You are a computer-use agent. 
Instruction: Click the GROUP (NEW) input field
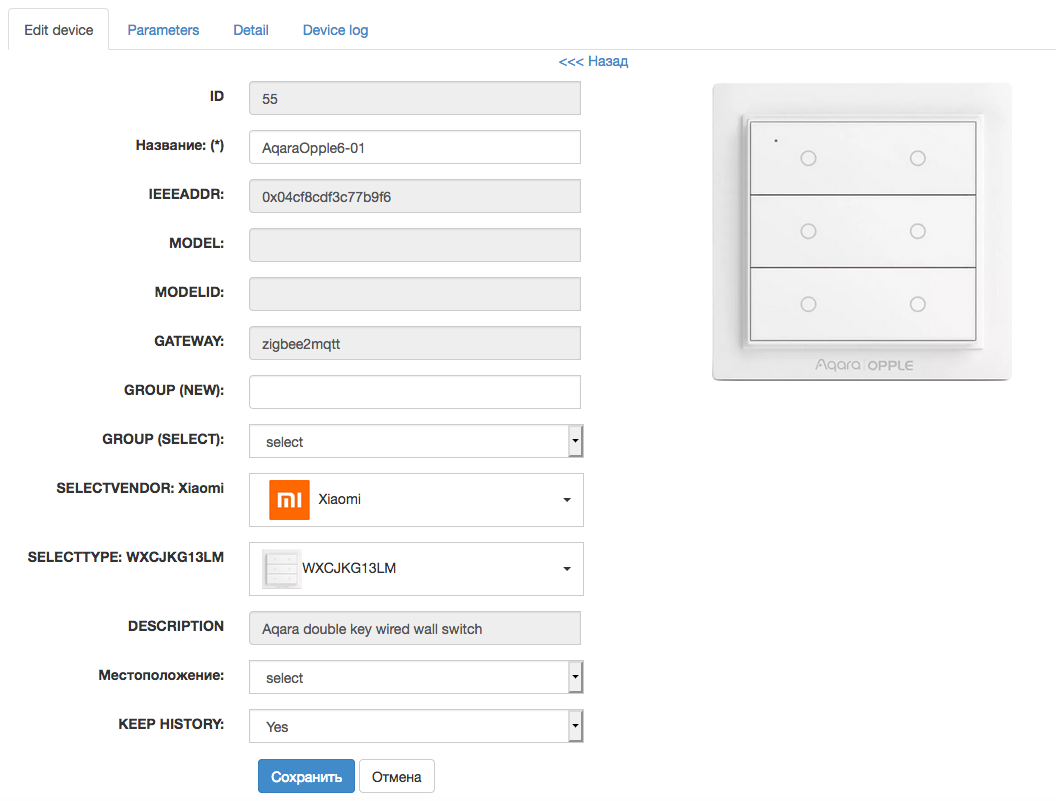click(x=414, y=392)
